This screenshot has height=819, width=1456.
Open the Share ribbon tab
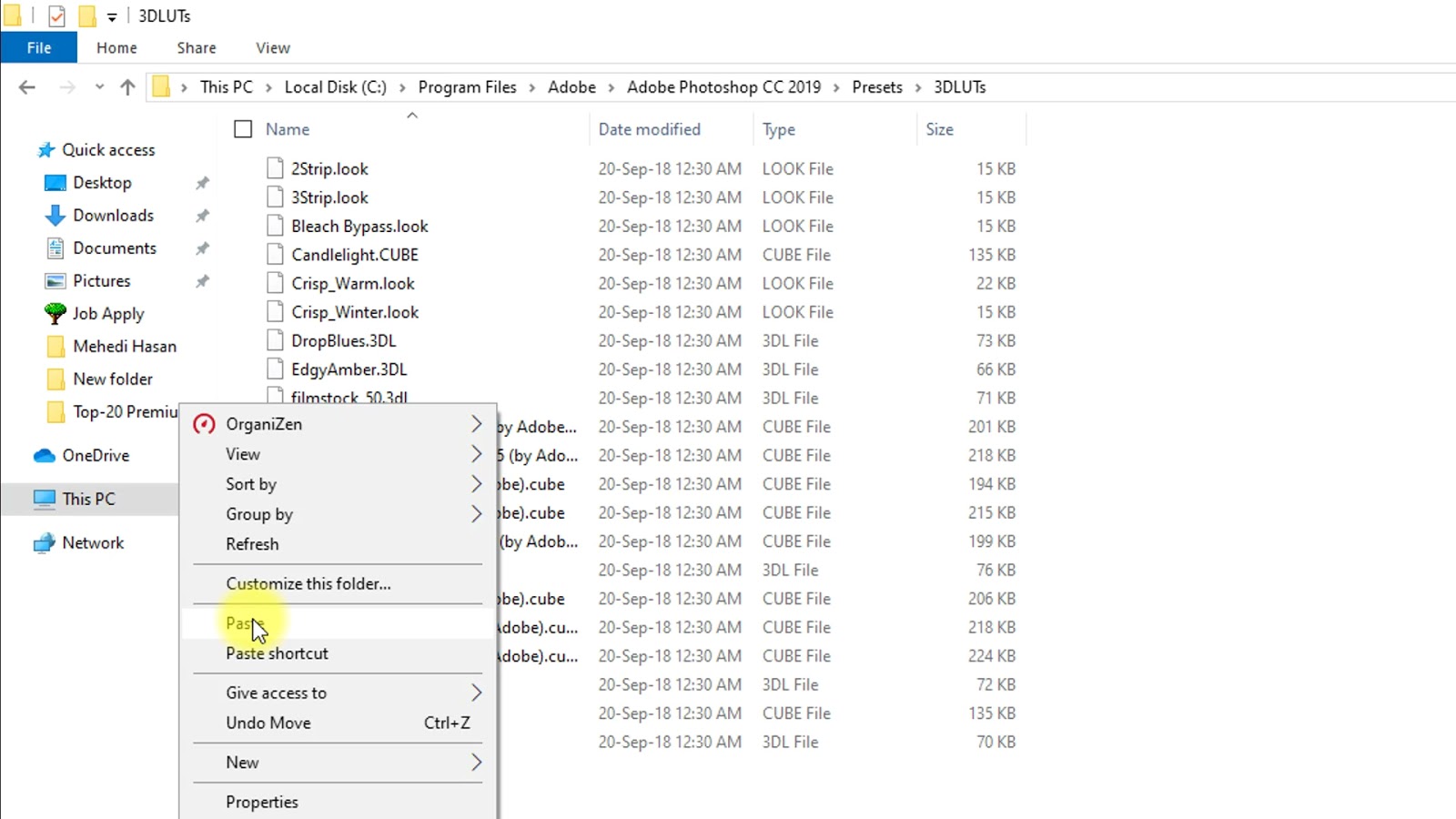[x=197, y=47]
